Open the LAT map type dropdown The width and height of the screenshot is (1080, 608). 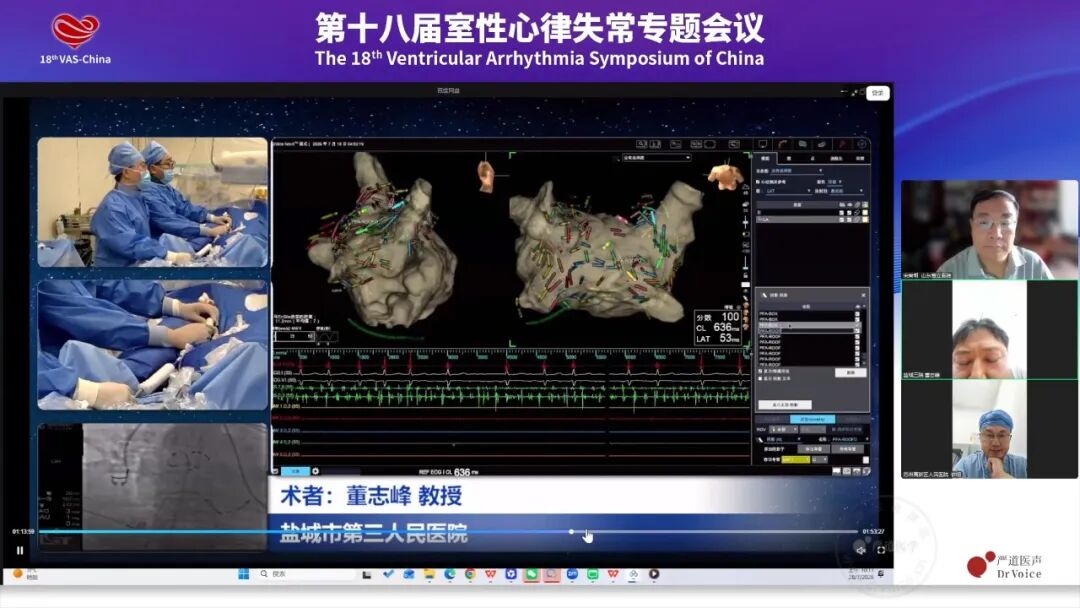coord(789,191)
